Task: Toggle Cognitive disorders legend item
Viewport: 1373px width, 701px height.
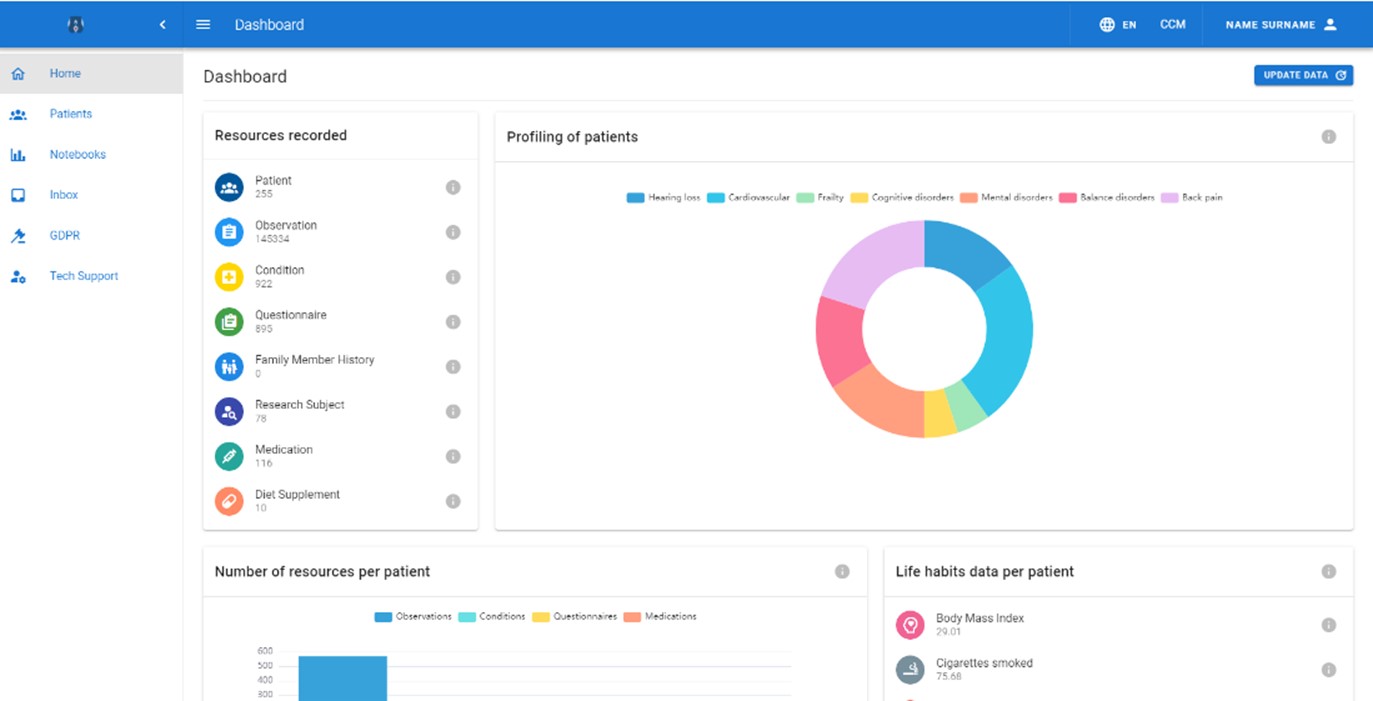Action: pos(902,198)
